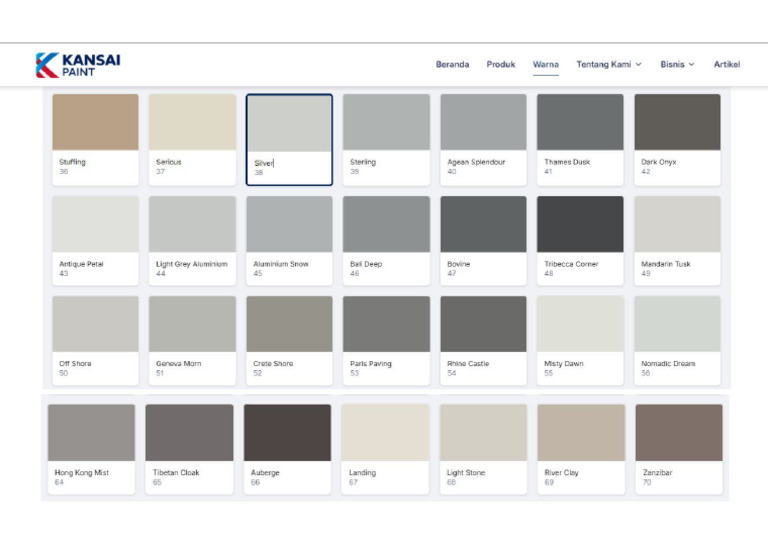Pick the Aluminium Snow 45 swatch
The width and height of the screenshot is (768, 543).
tap(289, 240)
